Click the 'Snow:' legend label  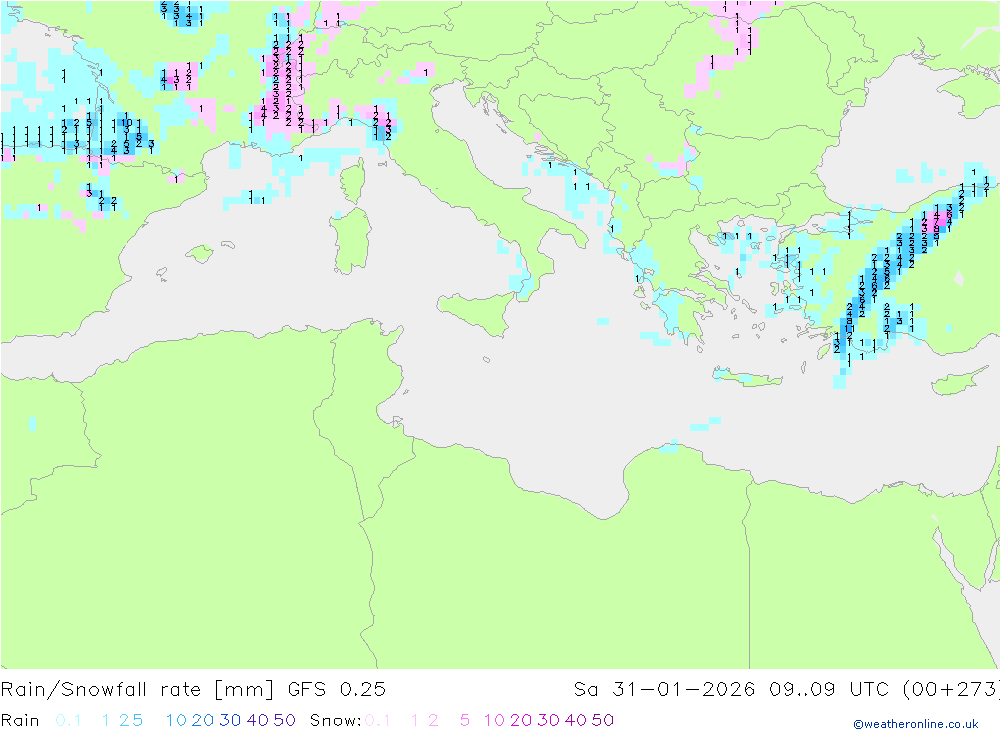(x=335, y=720)
